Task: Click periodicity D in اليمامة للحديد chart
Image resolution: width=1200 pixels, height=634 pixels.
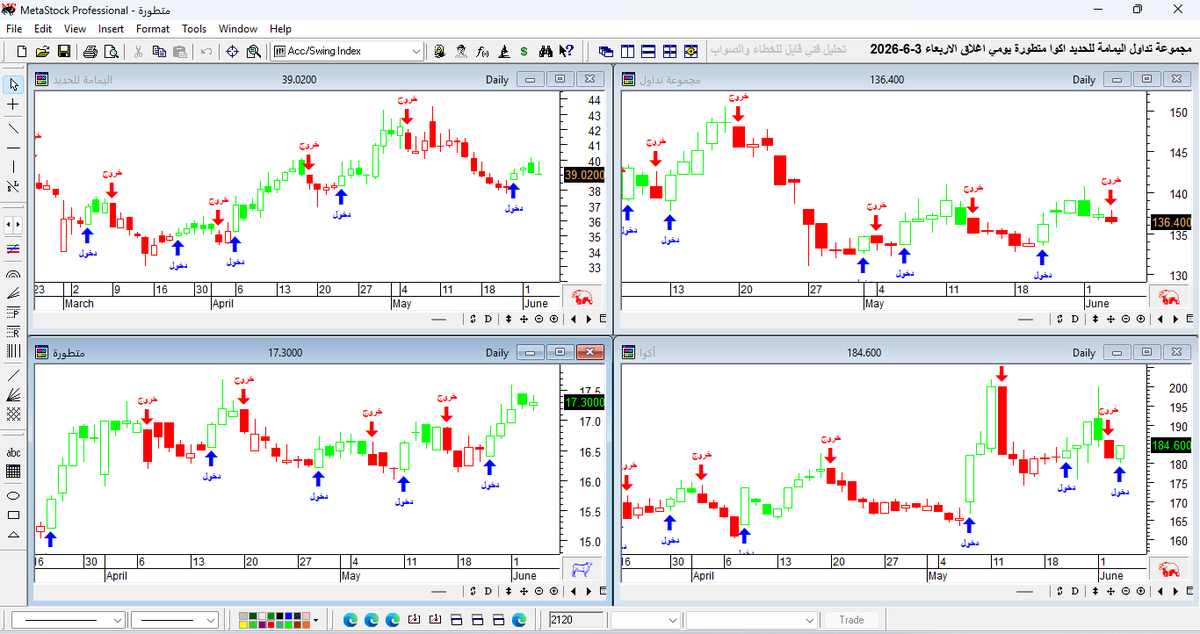Action: coord(488,319)
